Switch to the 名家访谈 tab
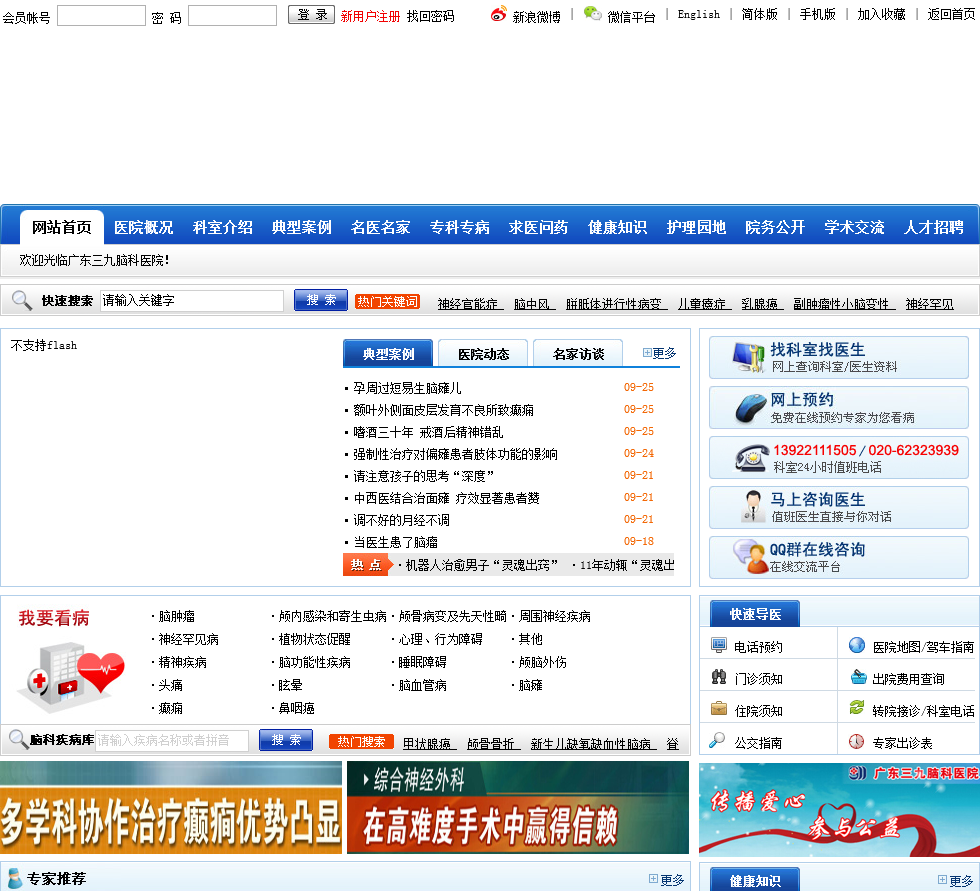 pos(578,354)
